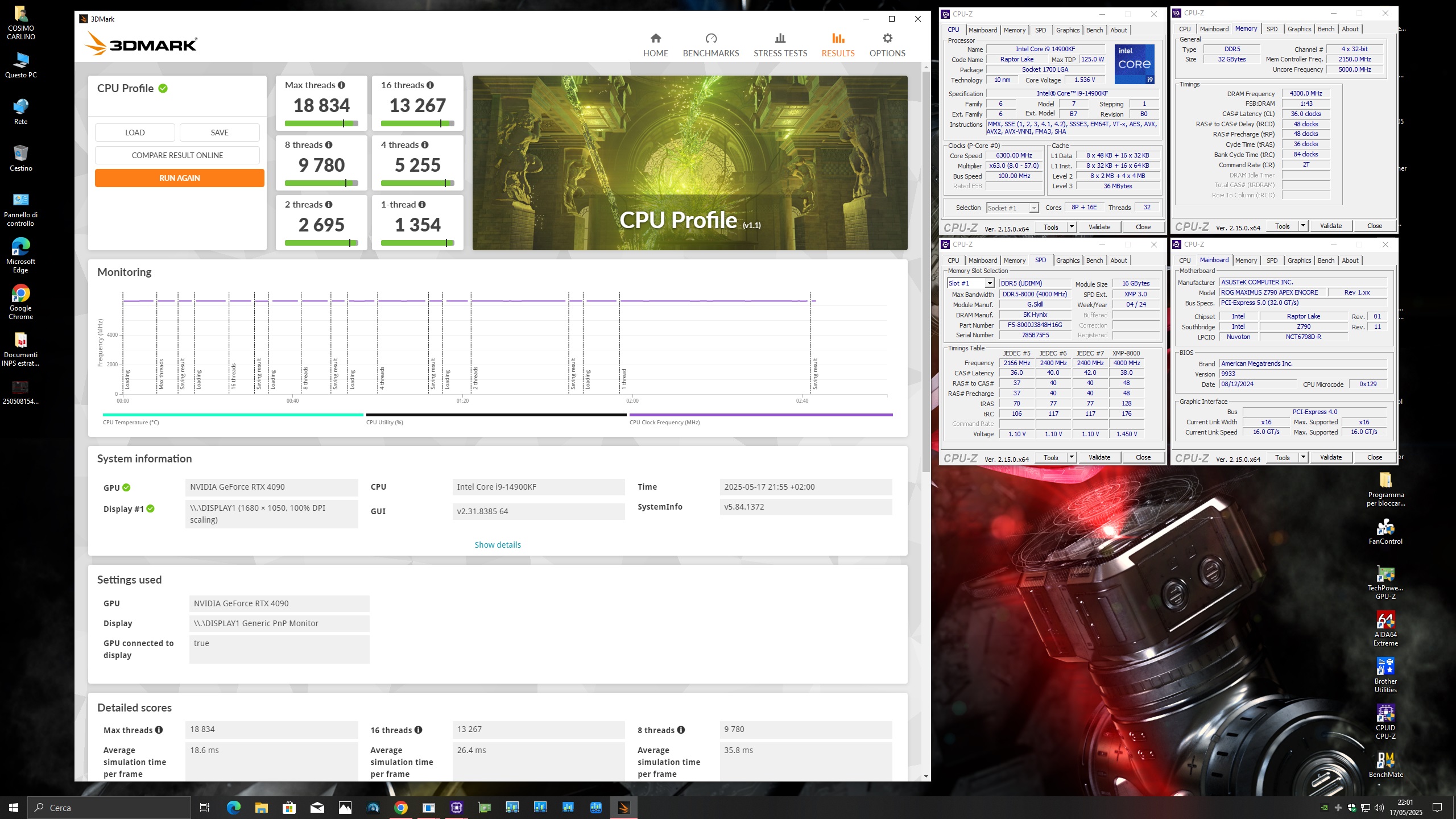Screen dimensions: 1456x819
Task: Click COMPARE RESULT ONLINE button
Action: [177, 155]
